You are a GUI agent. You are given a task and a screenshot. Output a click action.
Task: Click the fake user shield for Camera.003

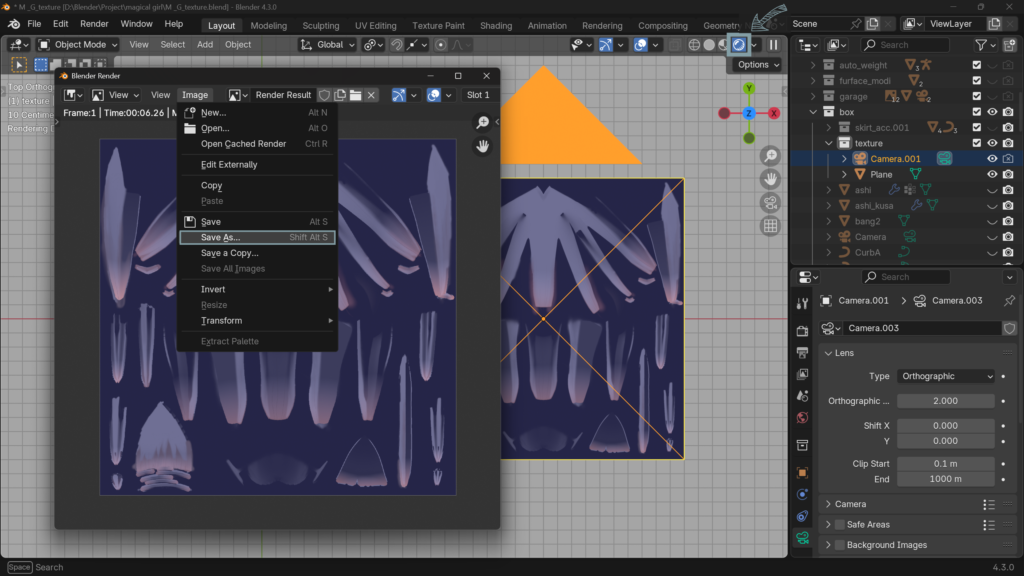[1009, 328]
